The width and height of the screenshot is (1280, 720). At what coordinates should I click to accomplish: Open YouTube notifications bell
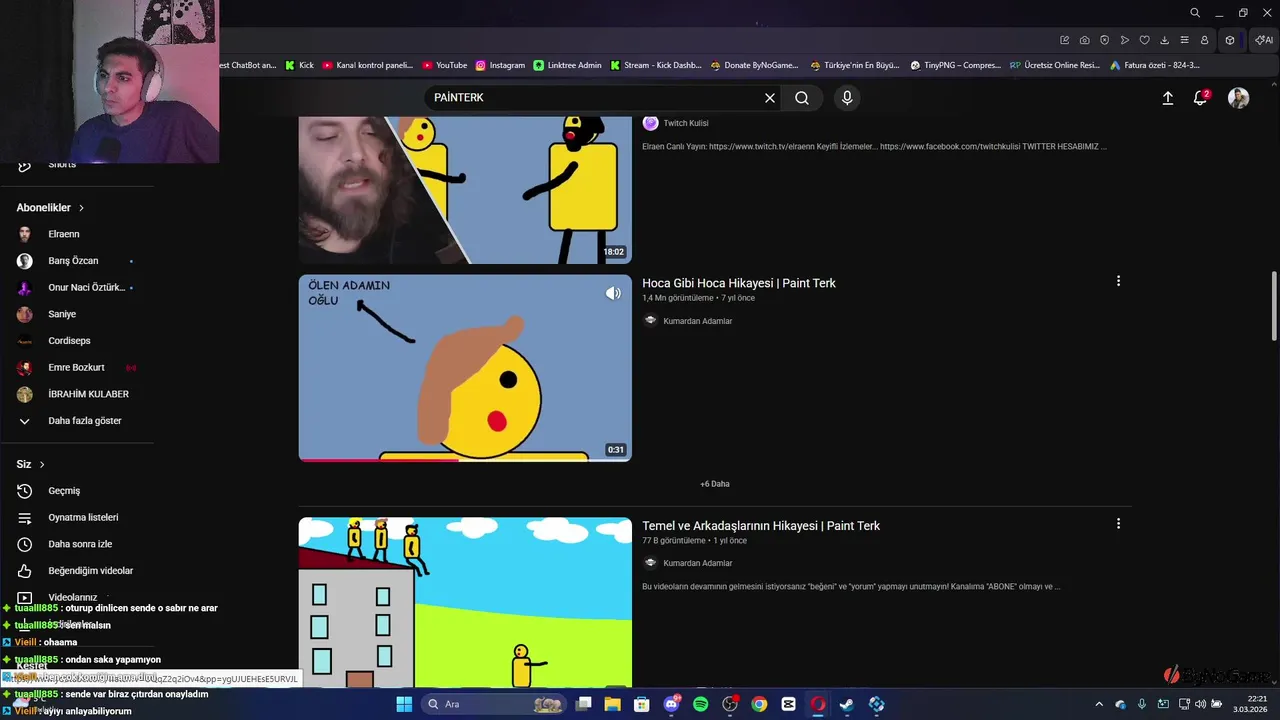1200,98
